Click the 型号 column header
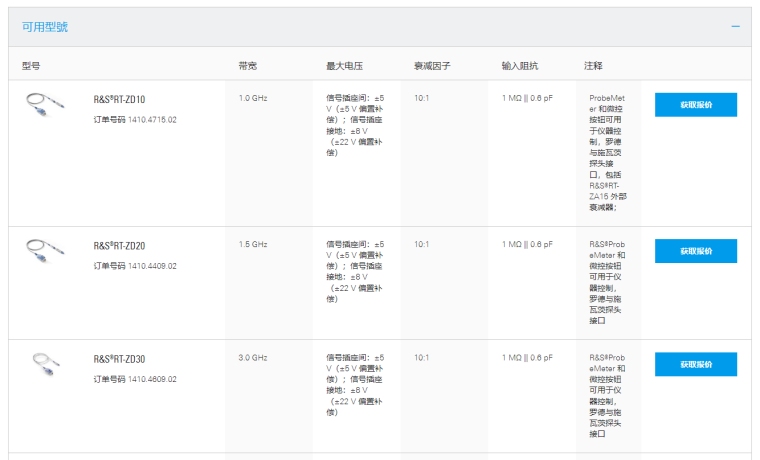760x460 pixels. pos(31,65)
